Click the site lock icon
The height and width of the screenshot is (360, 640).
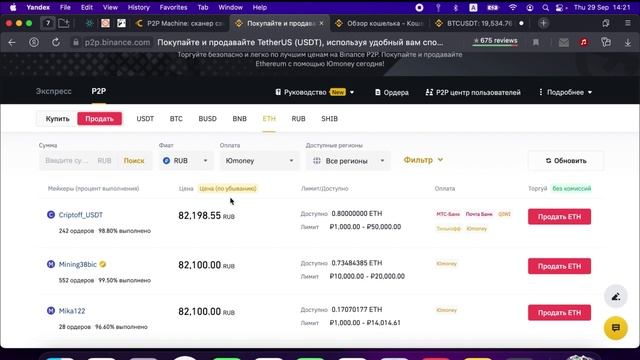[x=76, y=42]
